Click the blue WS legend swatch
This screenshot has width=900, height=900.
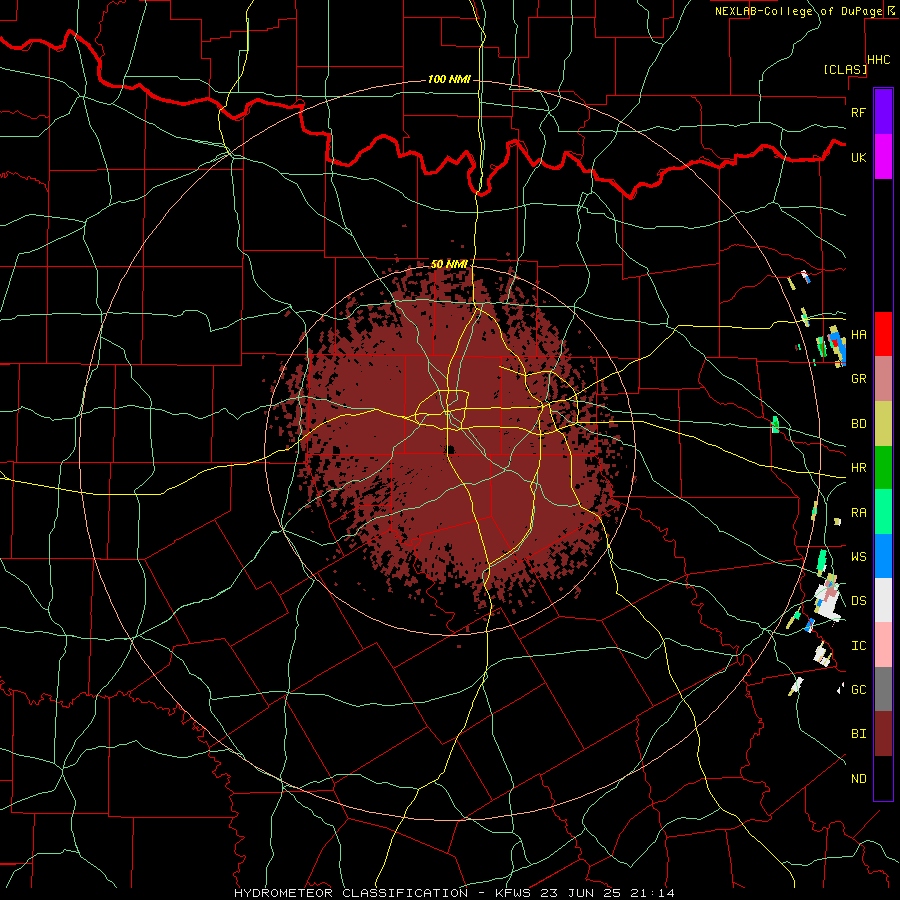(x=883, y=556)
